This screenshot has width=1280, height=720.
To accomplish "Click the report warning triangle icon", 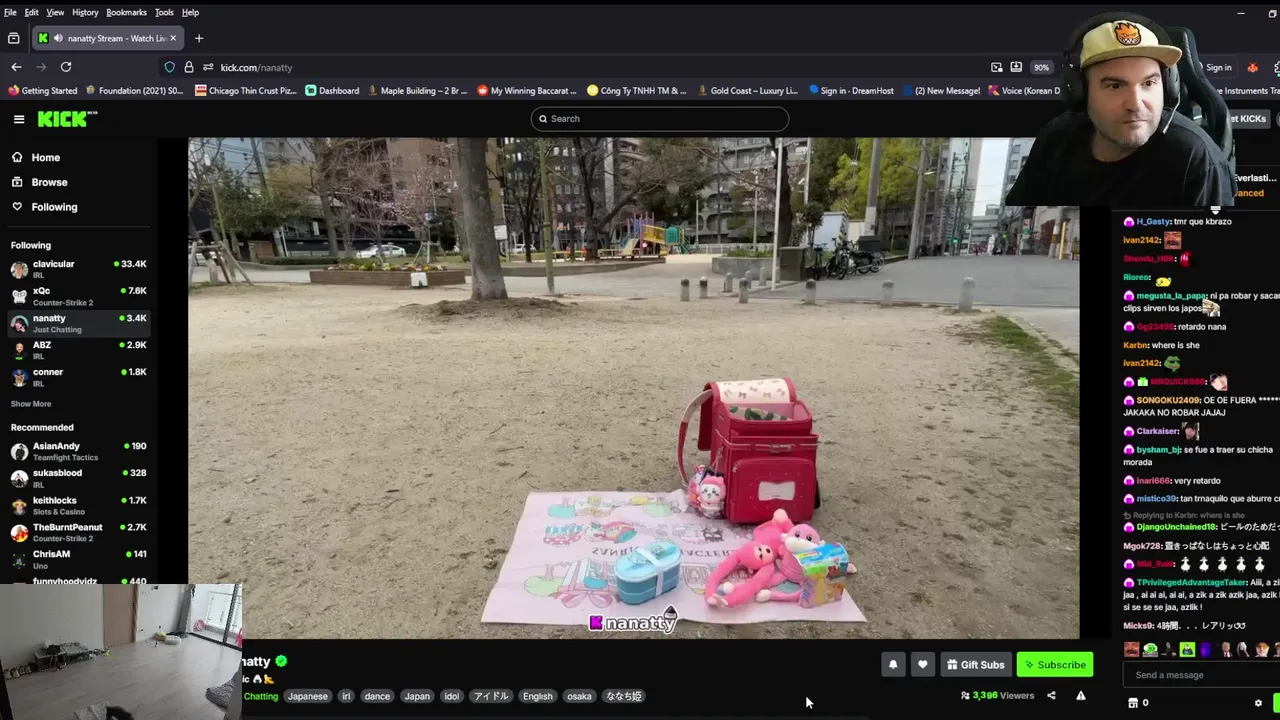I will pos(1080,696).
